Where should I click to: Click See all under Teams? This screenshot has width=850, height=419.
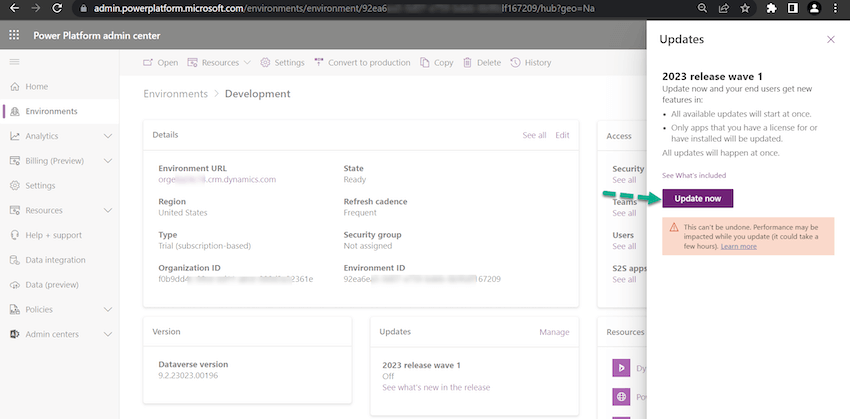(x=624, y=213)
